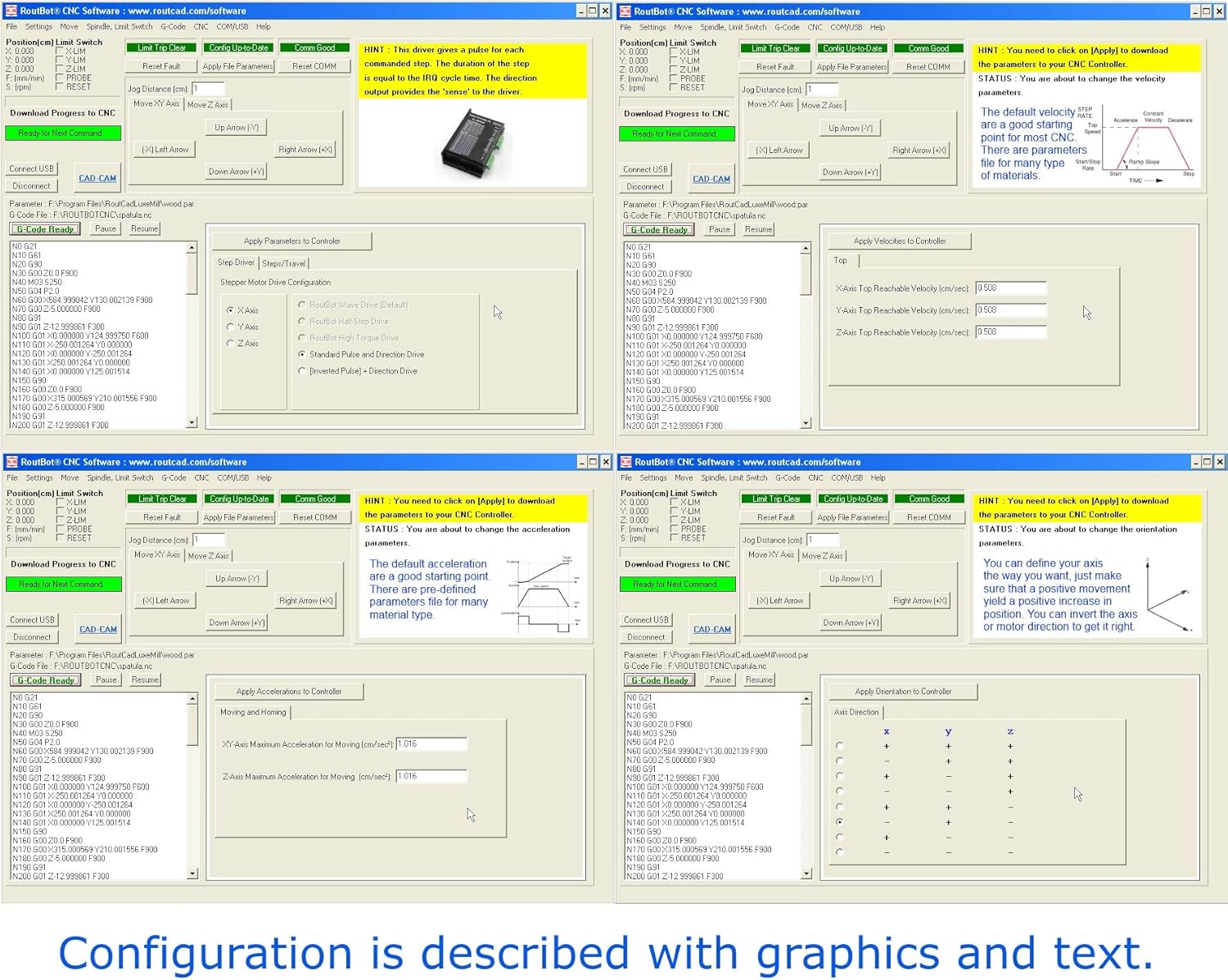Open the File menu in bottom-right window
This screenshot has width=1228, height=980.
pos(626,477)
